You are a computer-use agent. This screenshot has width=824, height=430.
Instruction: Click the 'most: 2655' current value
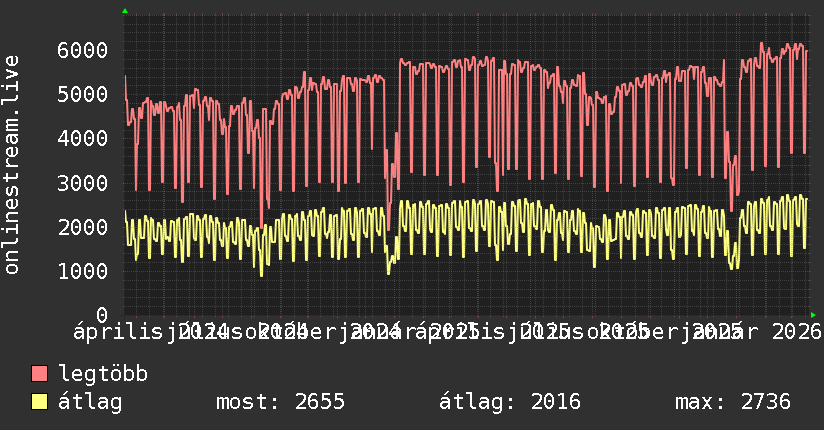(x=280, y=402)
